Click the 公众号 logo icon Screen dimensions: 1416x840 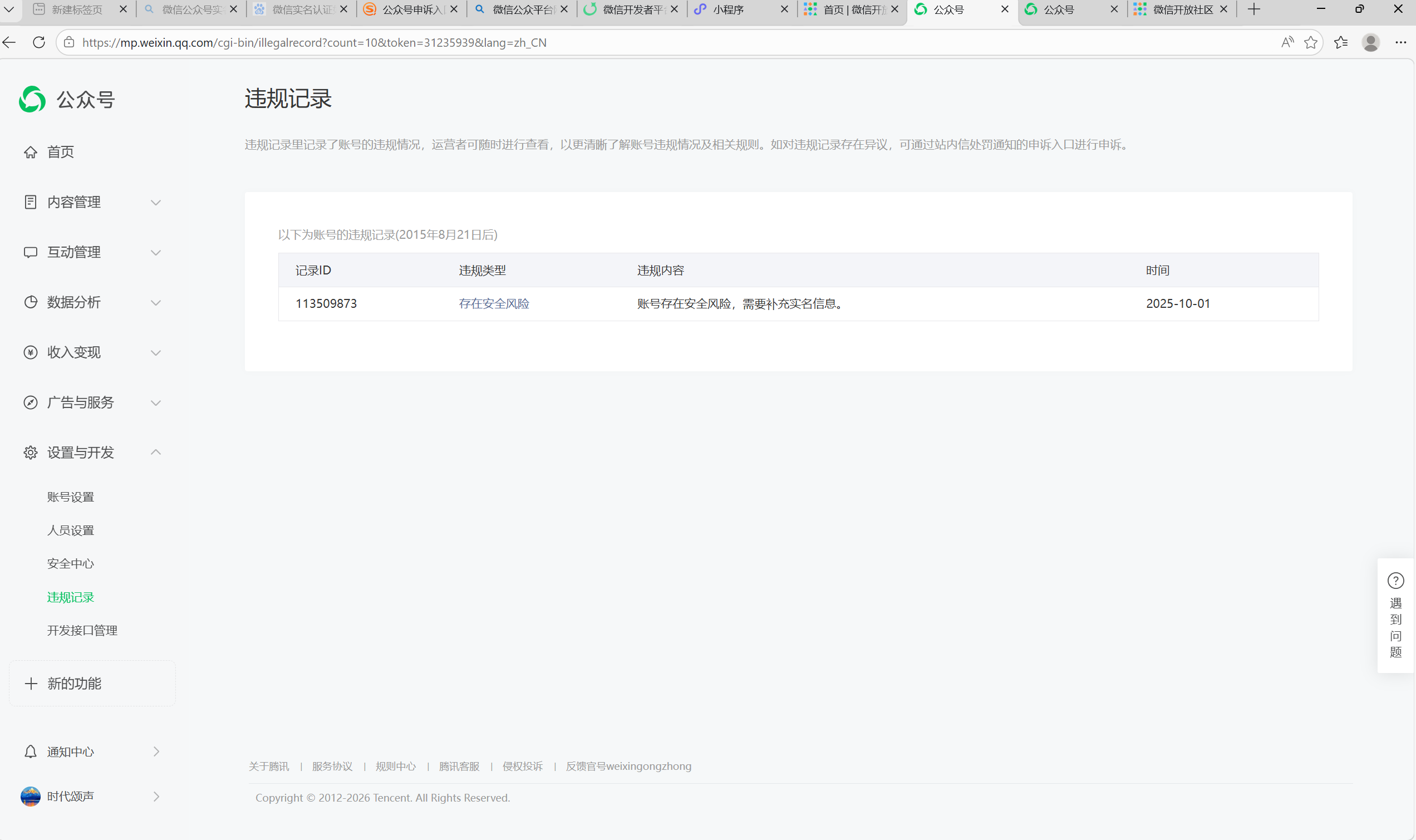(32, 100)
